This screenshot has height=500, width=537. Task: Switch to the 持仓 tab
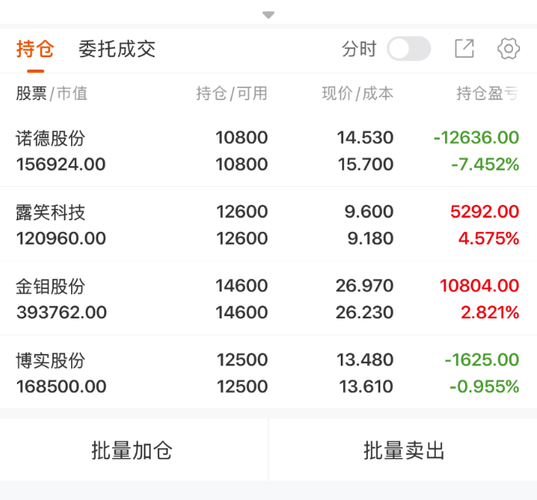point(35,49)
